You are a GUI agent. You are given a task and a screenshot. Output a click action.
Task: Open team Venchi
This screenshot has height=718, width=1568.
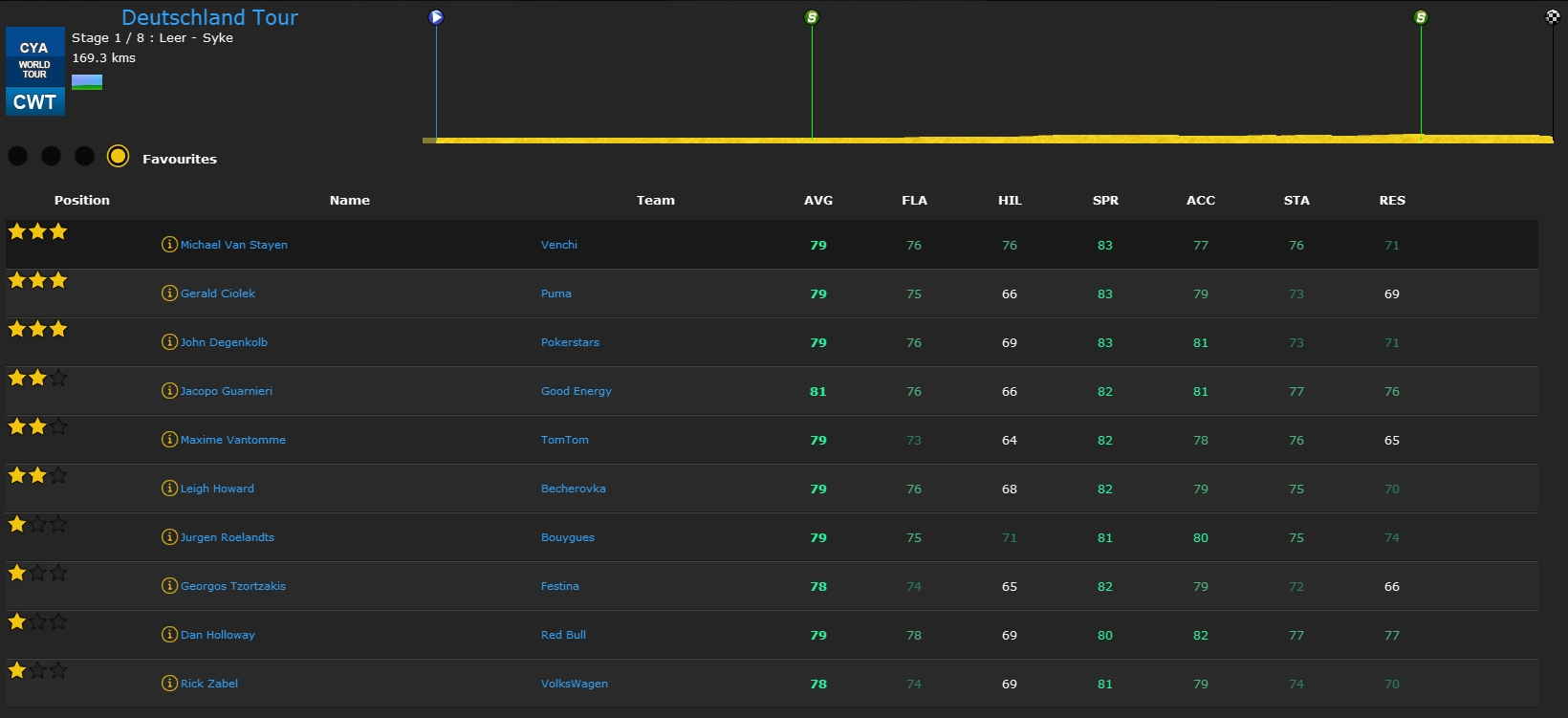(559, 245)
